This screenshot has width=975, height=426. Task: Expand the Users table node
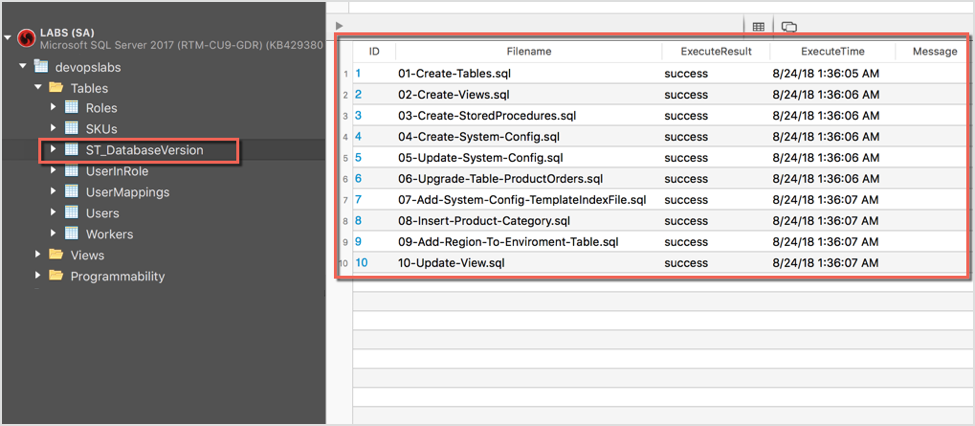click(x=54, y=213)
